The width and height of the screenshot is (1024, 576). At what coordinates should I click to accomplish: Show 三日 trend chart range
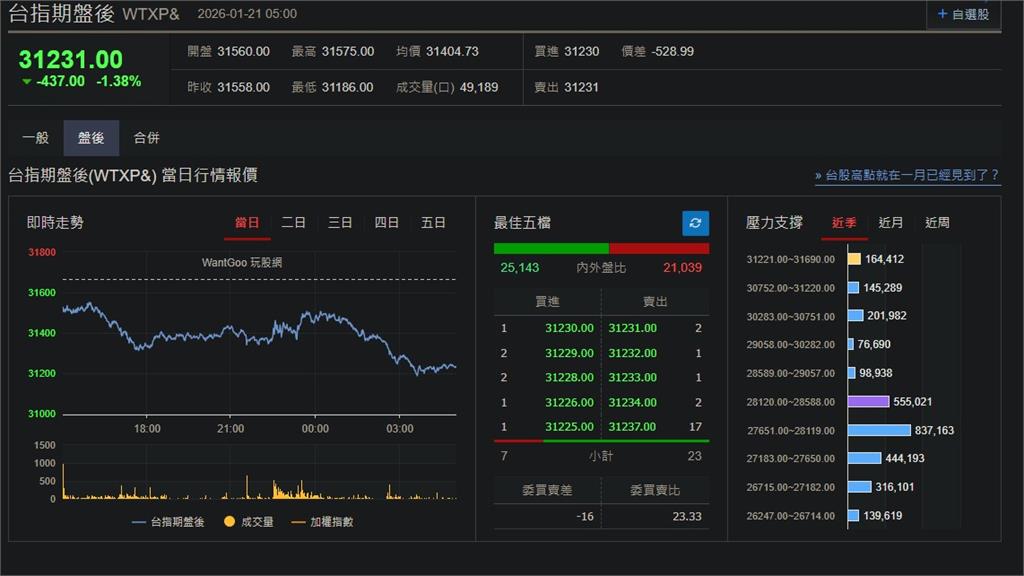pos(340,223)
